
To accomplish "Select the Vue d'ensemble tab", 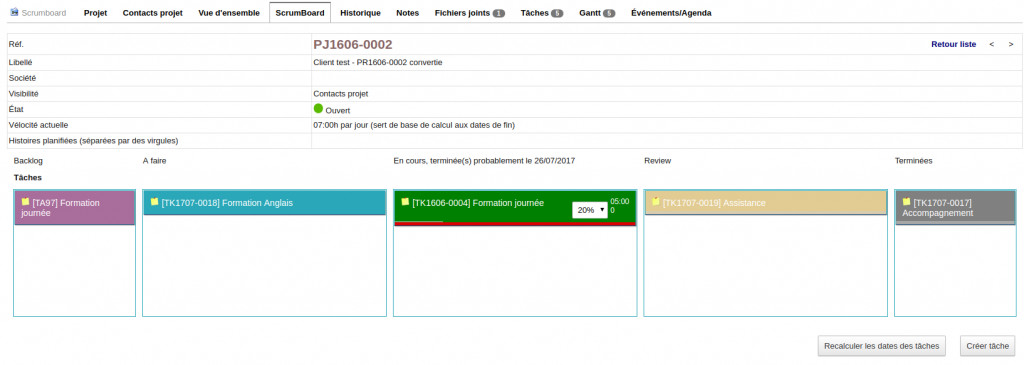I will pyautogui.click(x=229, y=13).
